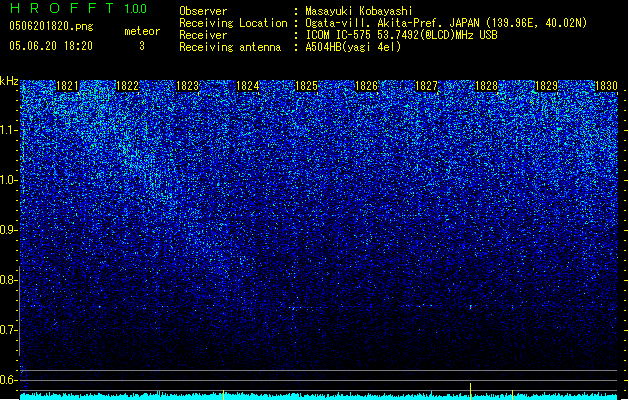Click the A504HB(yagi 4el) antenna text
The height and width of the screenshot is (400, 629).
click(x=353, y=47)
